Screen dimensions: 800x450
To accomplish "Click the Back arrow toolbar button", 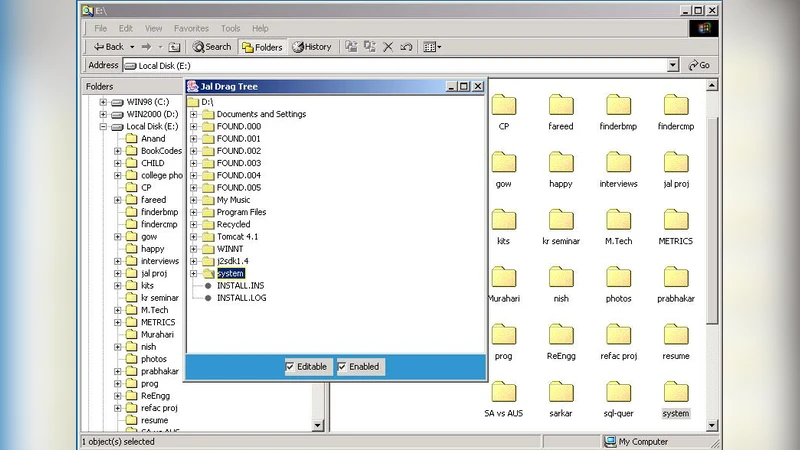I will 108,47.
